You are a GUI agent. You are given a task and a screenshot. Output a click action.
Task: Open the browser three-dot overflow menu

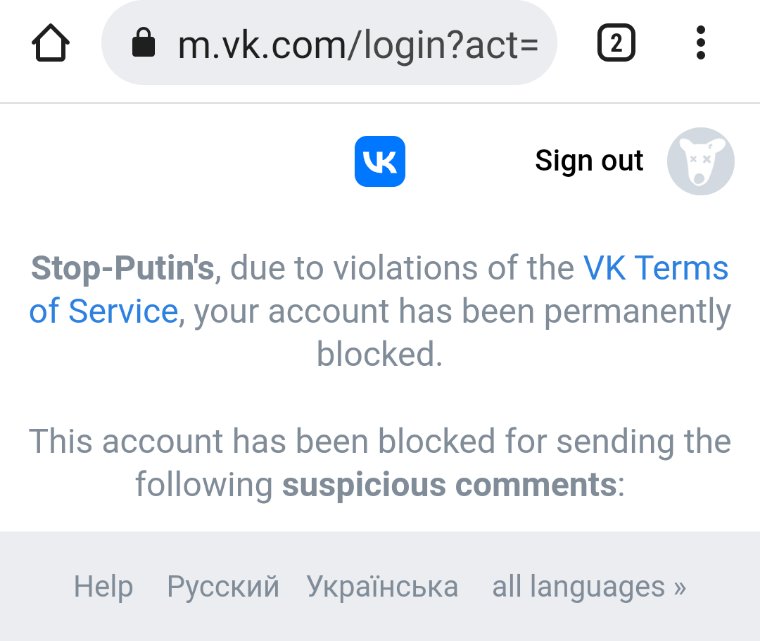click(x=700, y=43)
